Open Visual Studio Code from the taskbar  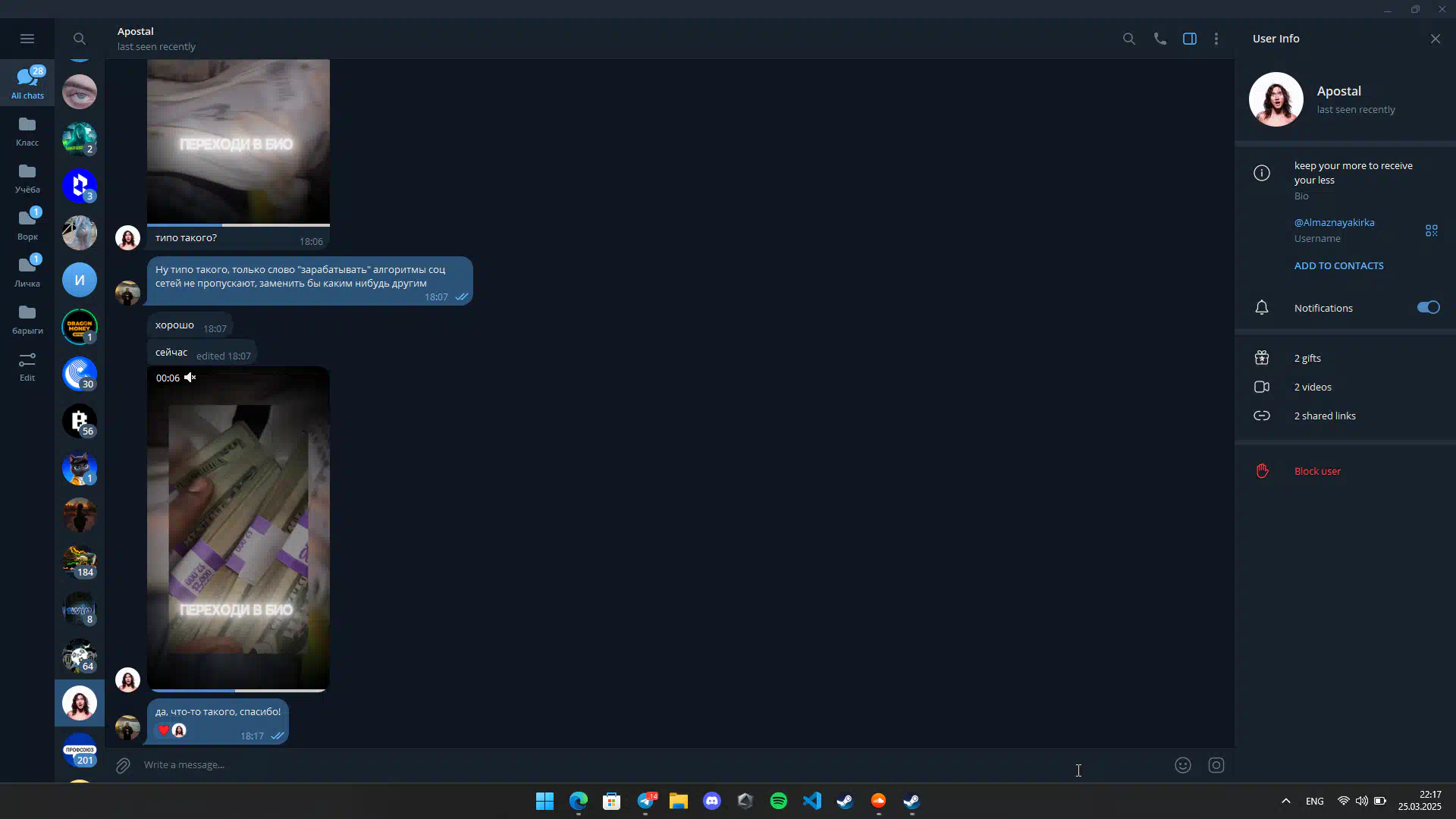pyautogui.click(x=811, y=801)
